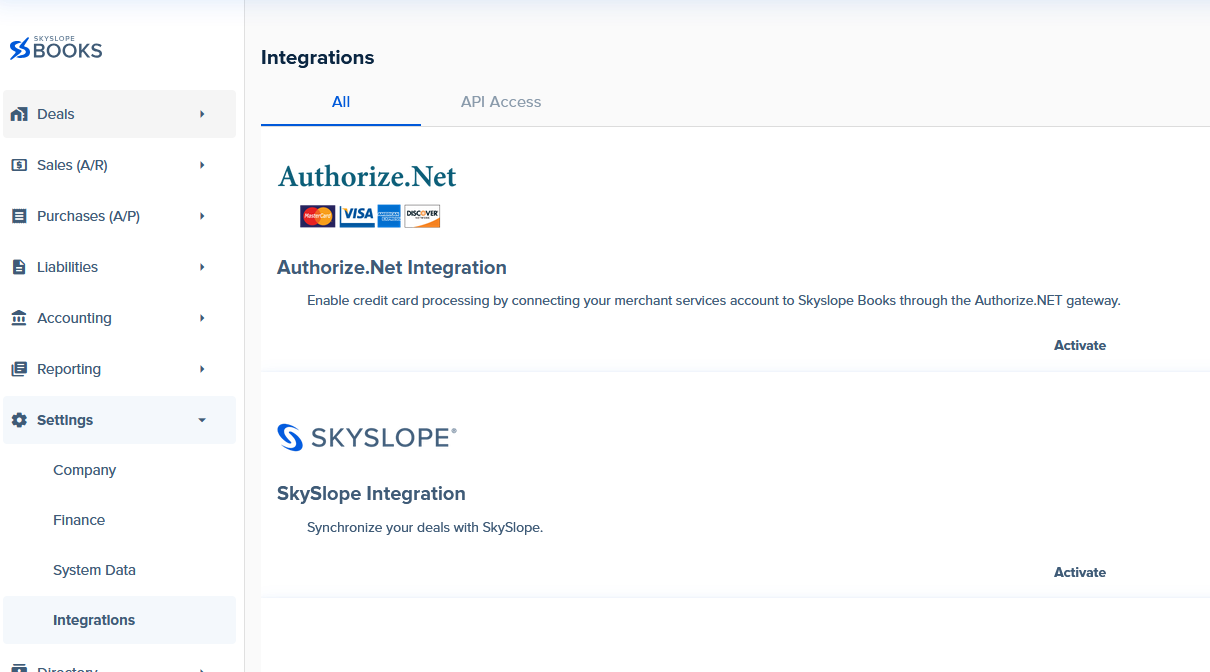Click the Purchases (A/P) list icon

[x=19, y=216]
